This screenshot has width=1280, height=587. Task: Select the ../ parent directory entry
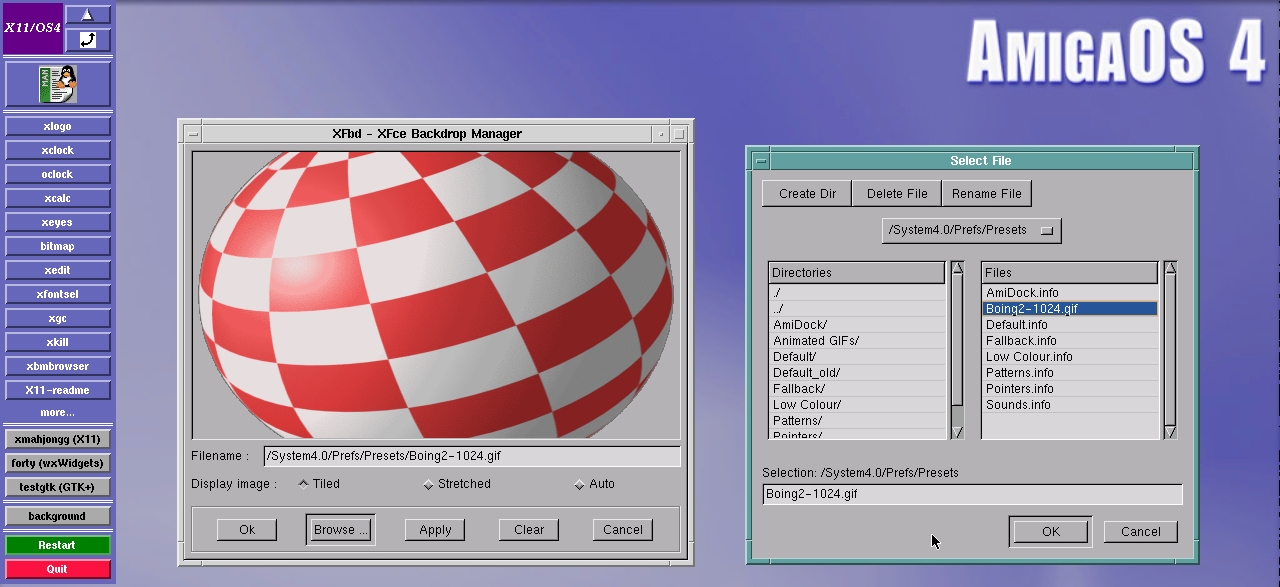[x=857, y=309]
